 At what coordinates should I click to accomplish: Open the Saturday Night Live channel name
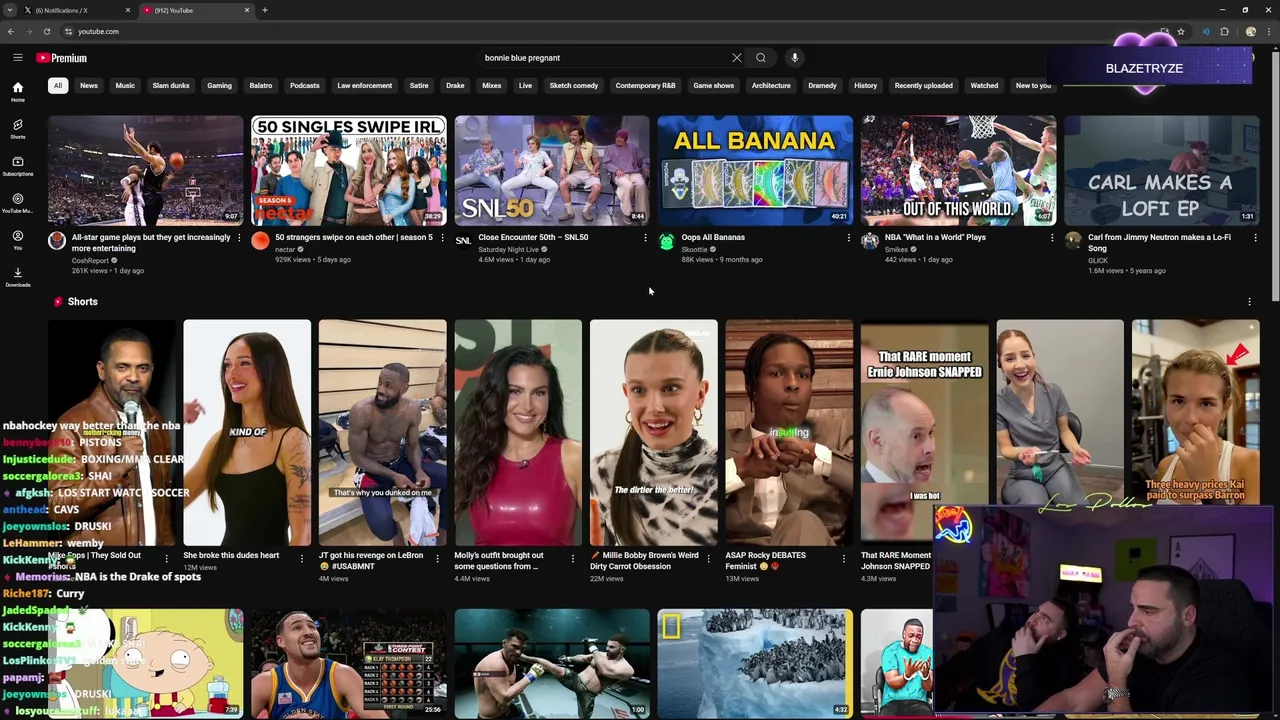508,249
